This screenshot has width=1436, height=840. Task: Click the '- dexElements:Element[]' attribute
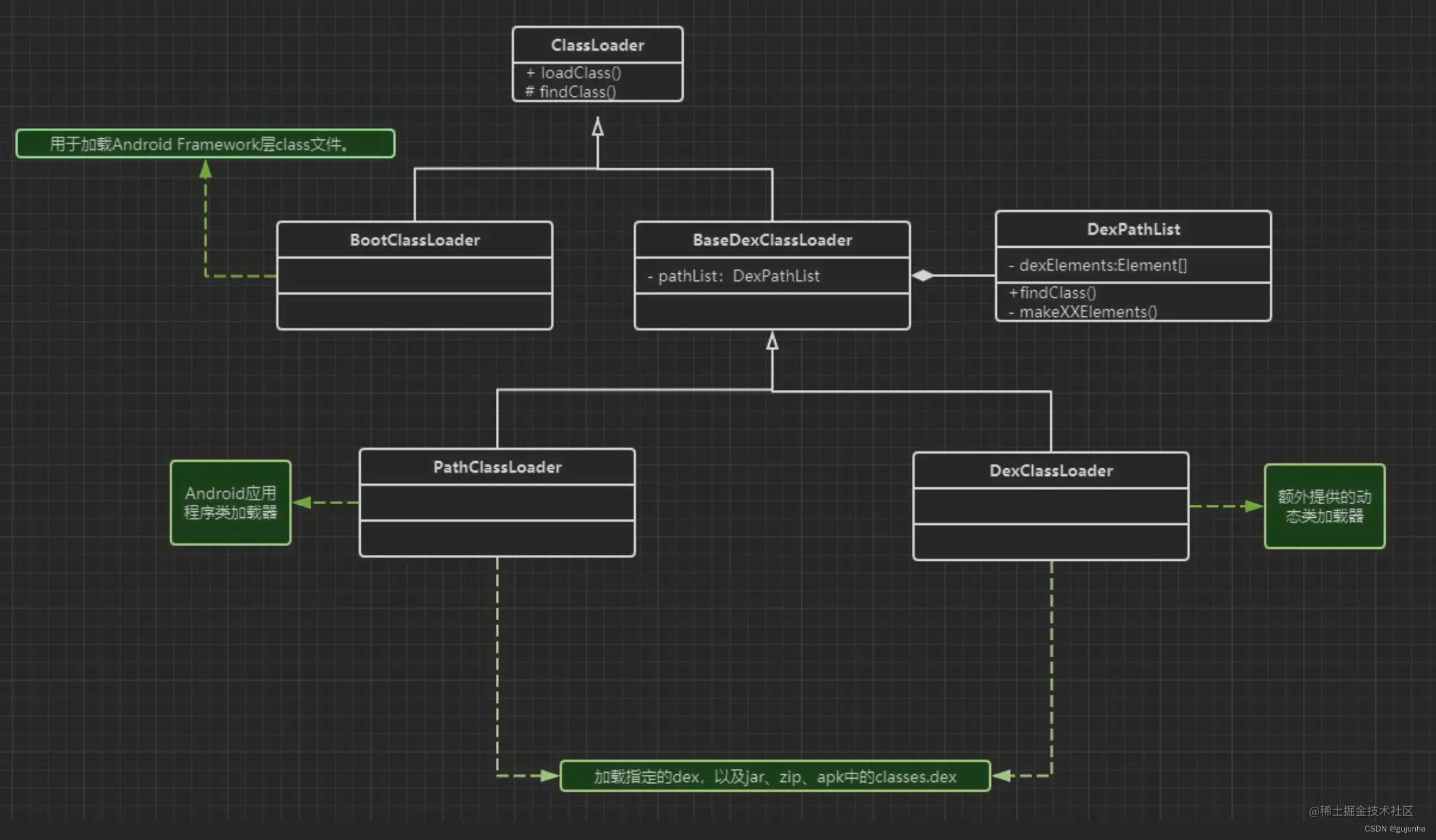(x=1097, y=265)
